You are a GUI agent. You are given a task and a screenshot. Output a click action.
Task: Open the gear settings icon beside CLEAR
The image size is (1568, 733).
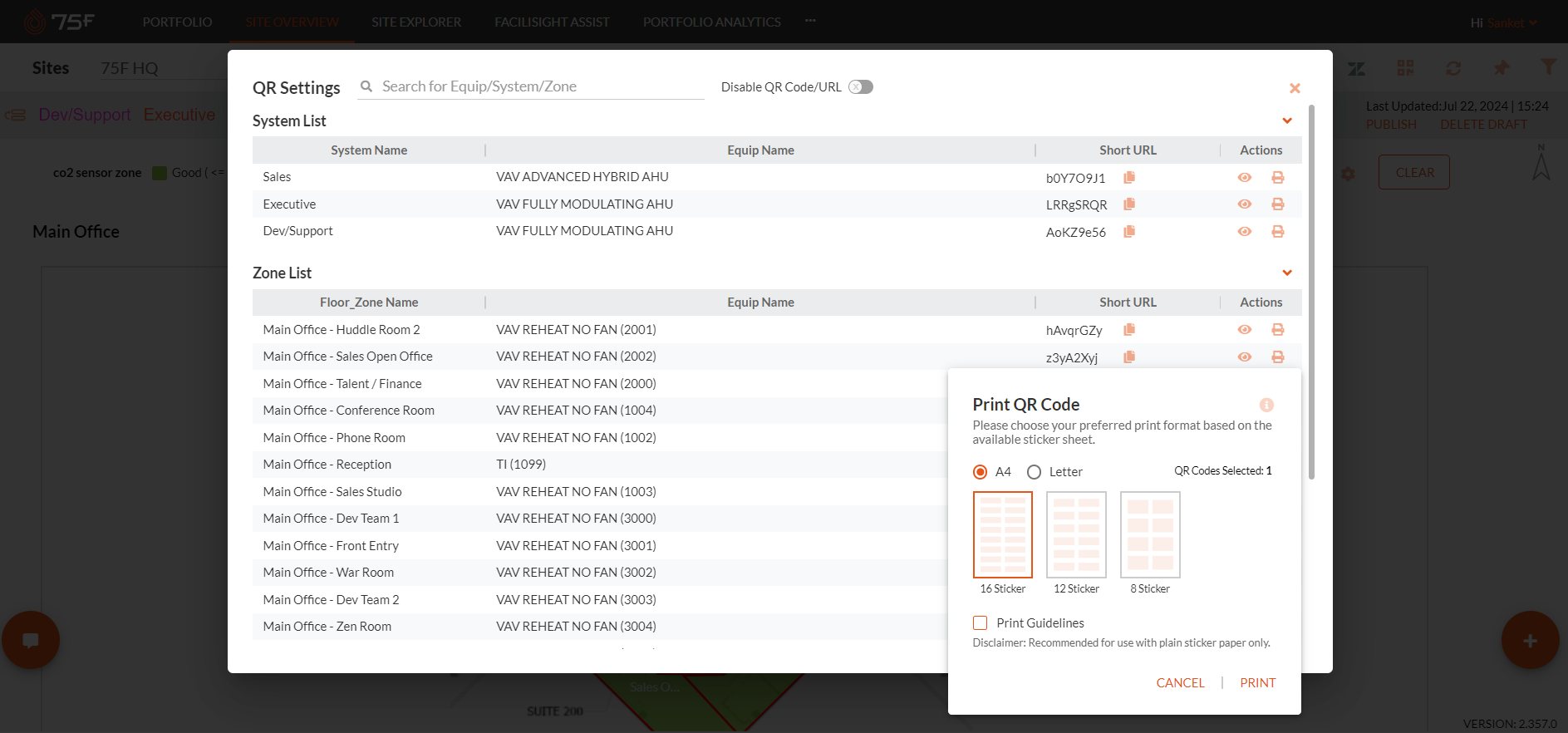(1348, 174)
